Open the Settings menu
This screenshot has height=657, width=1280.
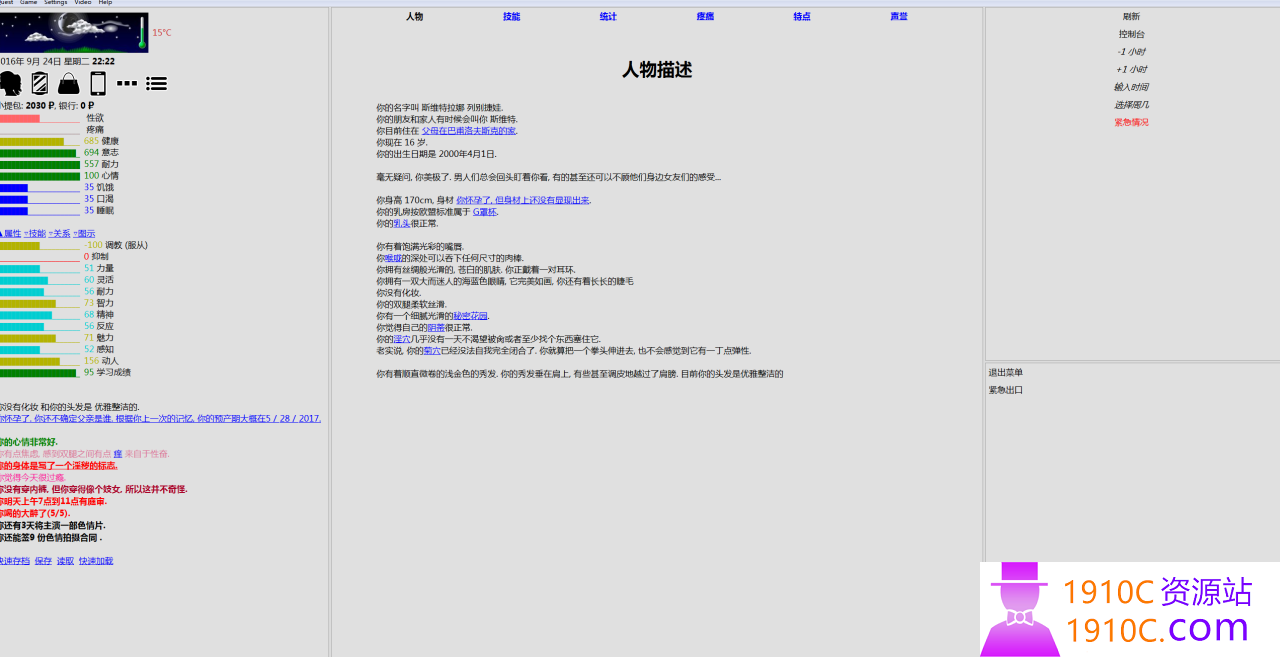pyautogui.click(x=55, y=2)
